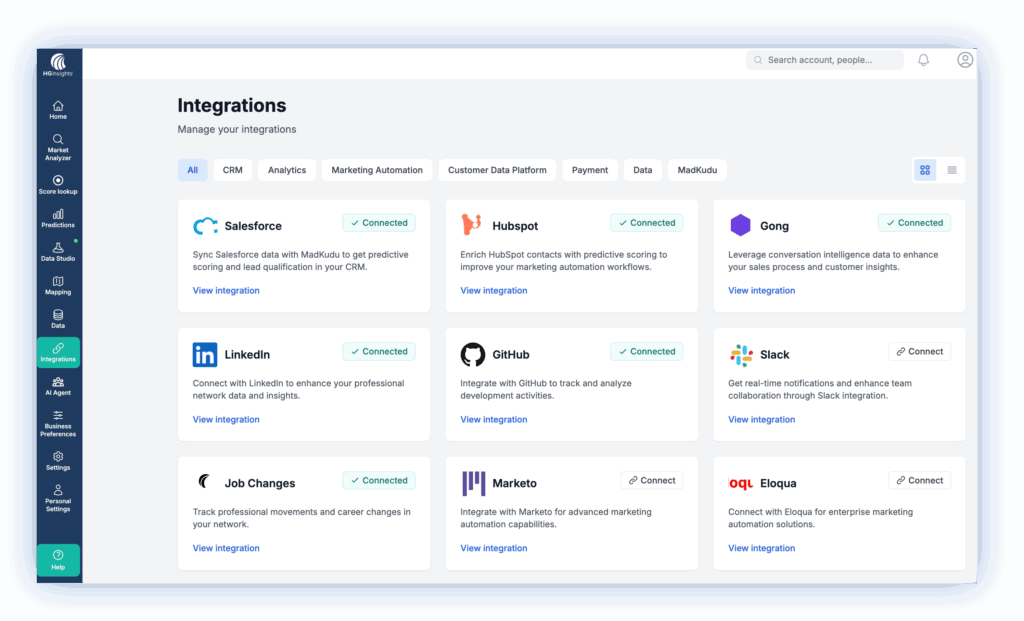View the Salesforce integration details
The image size is (1024, 621).
[x=226, y=290]
